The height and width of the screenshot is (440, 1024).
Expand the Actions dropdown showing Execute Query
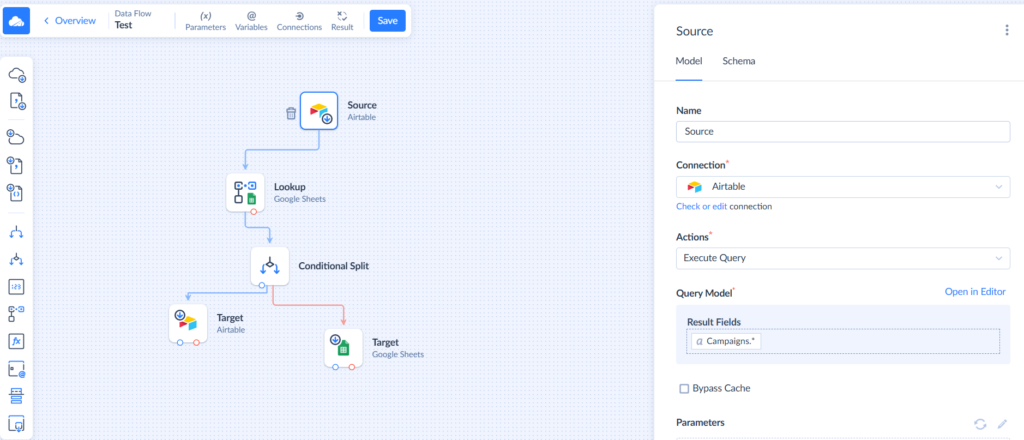point(842,258)
